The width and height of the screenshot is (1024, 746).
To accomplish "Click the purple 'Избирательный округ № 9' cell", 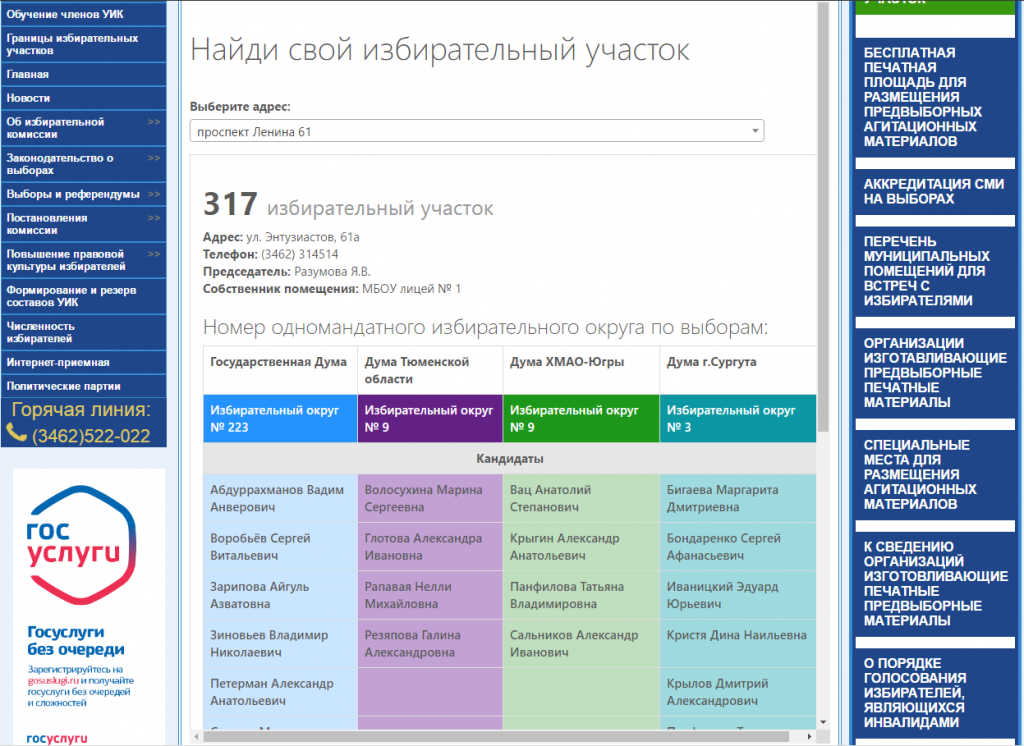I will click(430, 419).
